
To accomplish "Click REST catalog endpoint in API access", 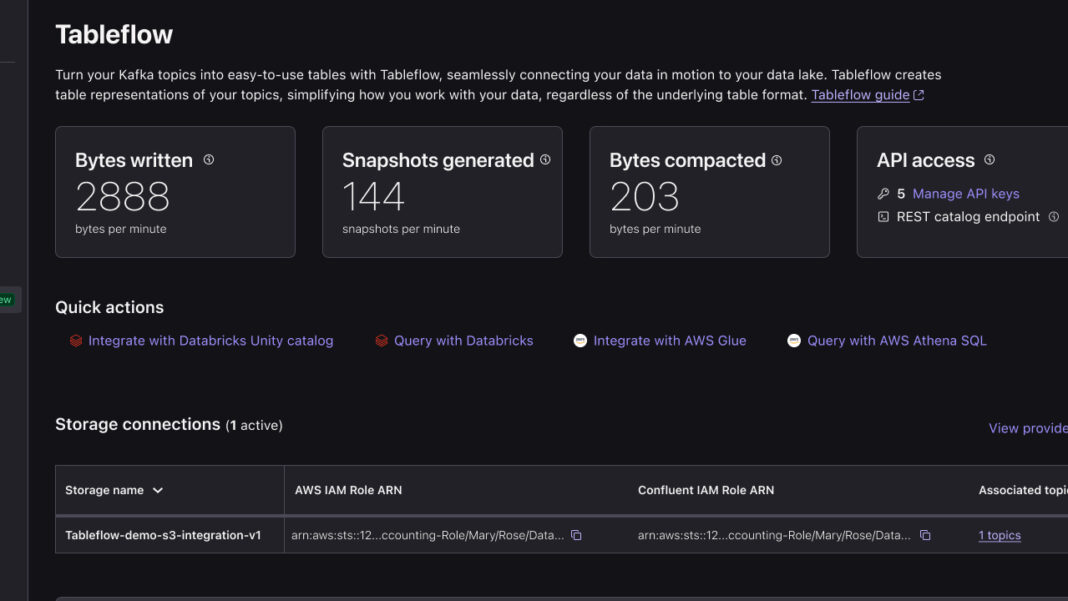I will tap(967, 217).
